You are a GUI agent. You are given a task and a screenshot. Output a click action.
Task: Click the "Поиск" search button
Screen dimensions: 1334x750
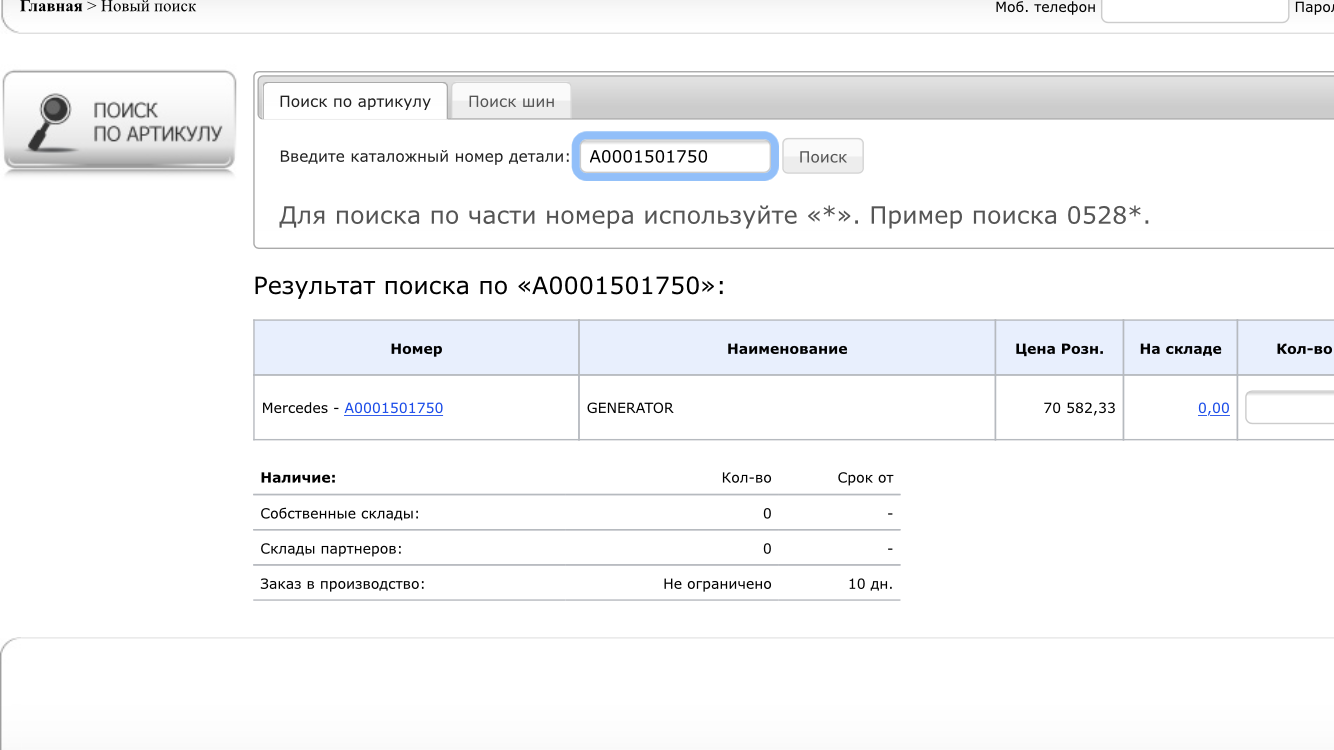(x=823, y=156)
